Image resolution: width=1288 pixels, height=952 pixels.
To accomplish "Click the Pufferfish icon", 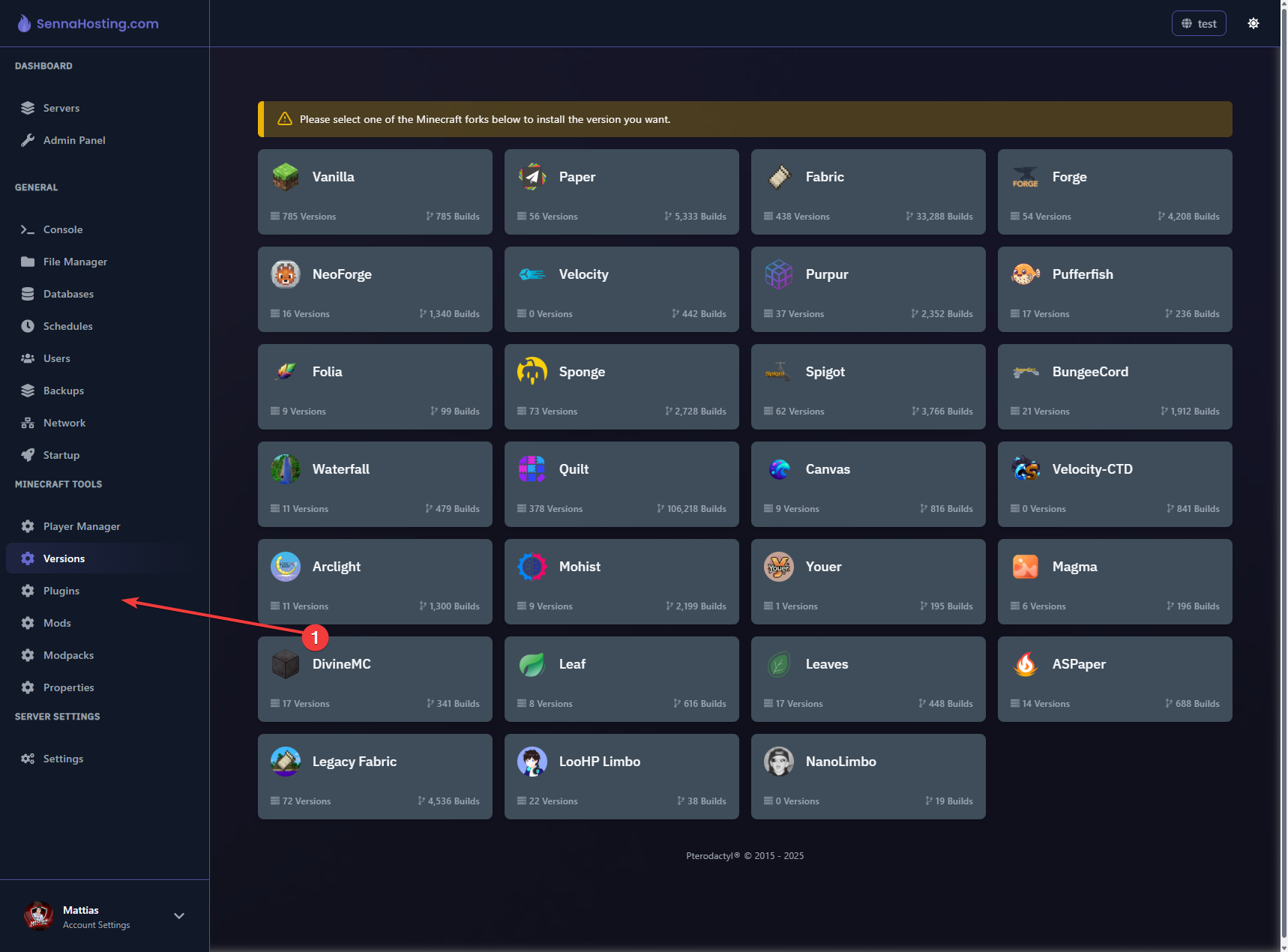I will pyautogui.click(x=1025, y=274).
